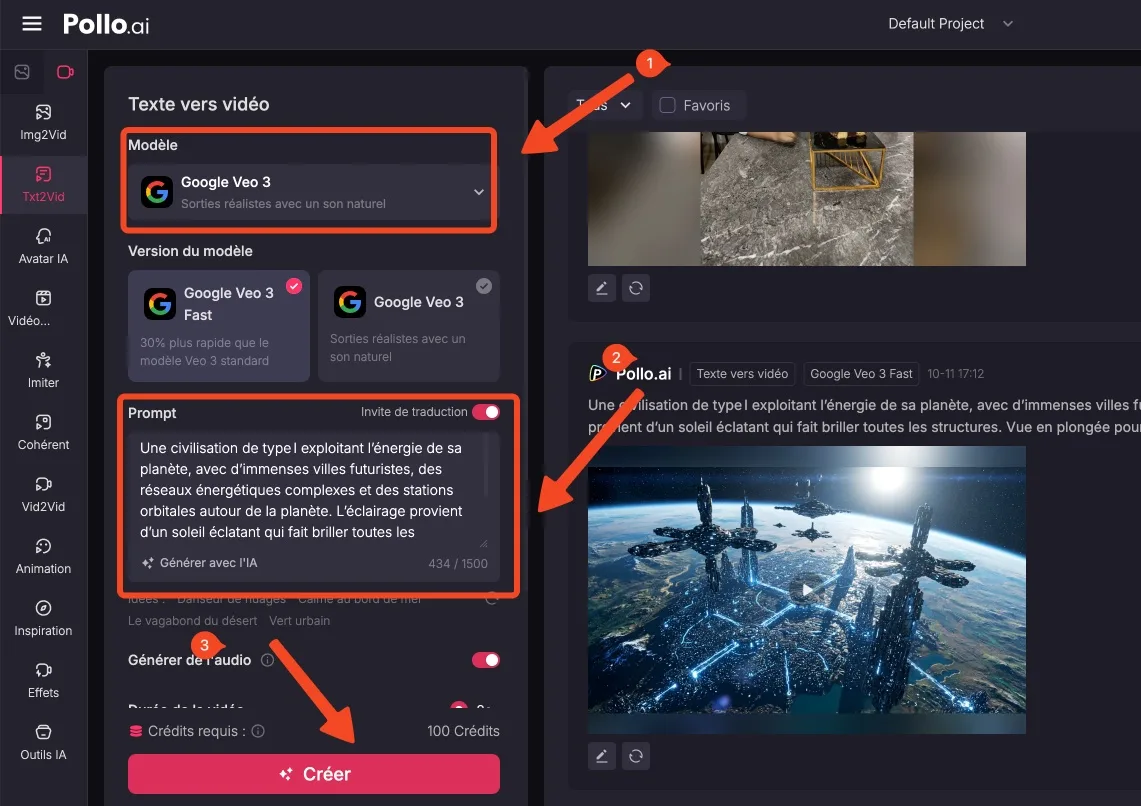This screenshot has height=806, width=1141.
Task: Click edit pencil icon under space video
Action: [x=601, y=756]
